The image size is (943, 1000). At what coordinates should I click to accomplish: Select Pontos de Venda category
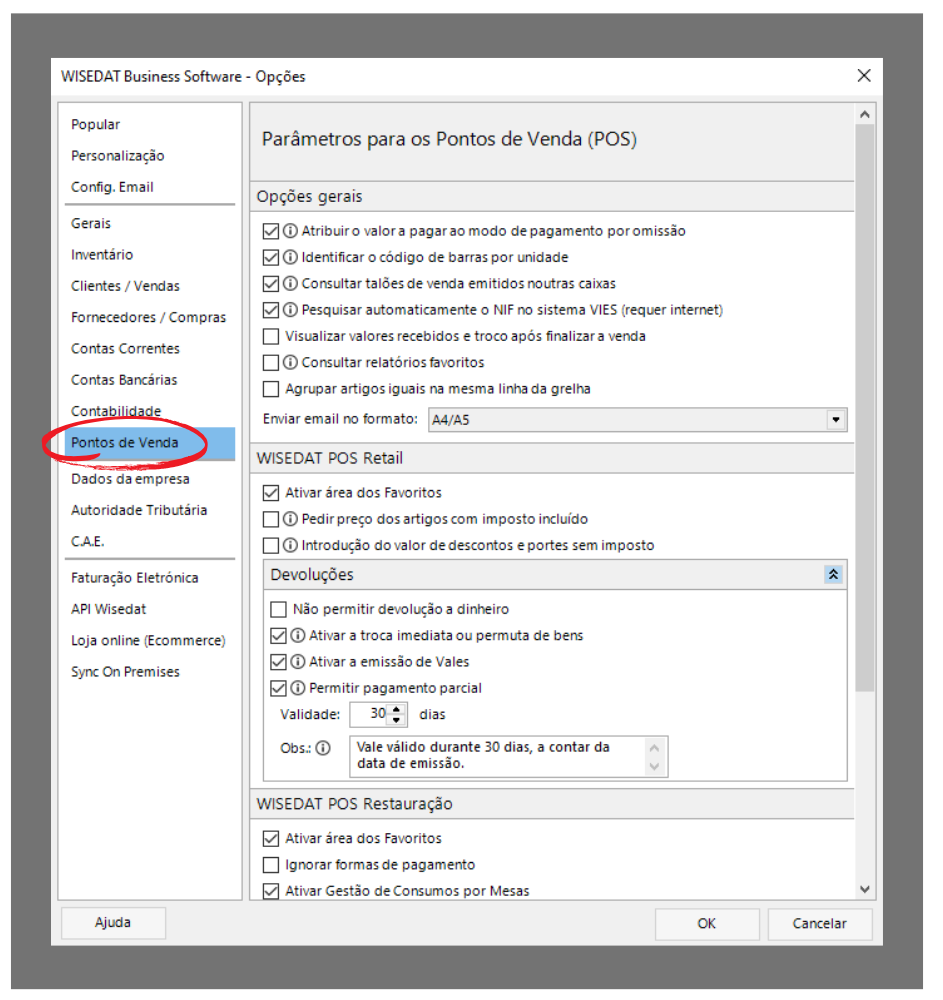click(x=150, y=443)
